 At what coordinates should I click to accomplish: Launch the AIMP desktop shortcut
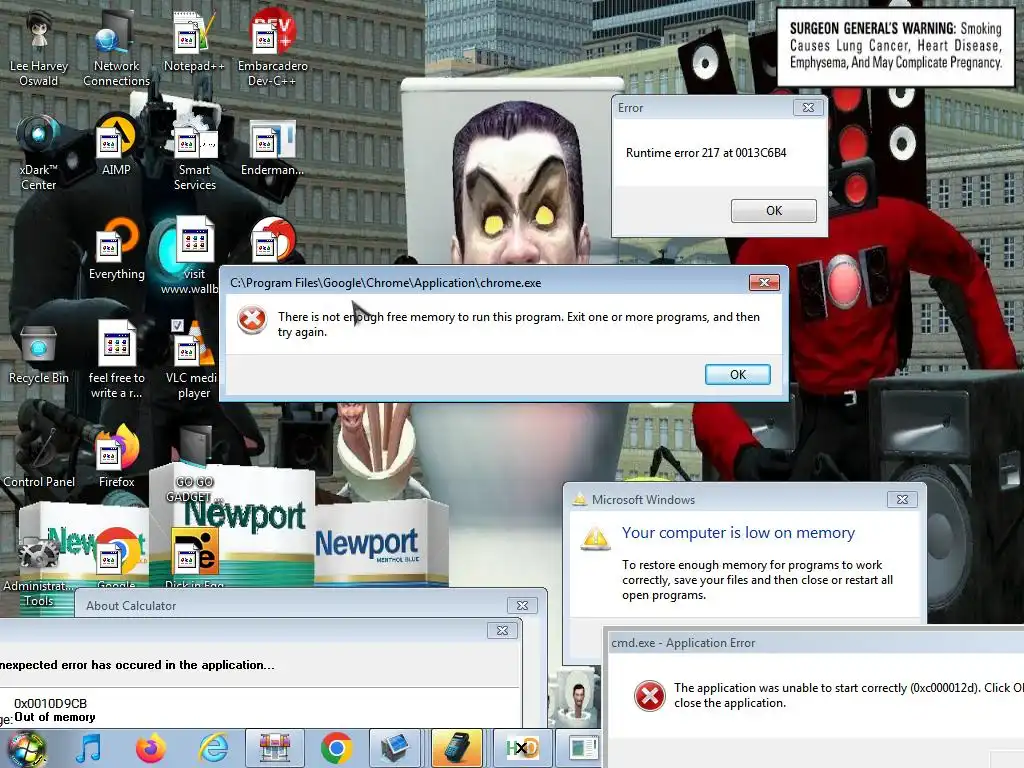(116, 146)
